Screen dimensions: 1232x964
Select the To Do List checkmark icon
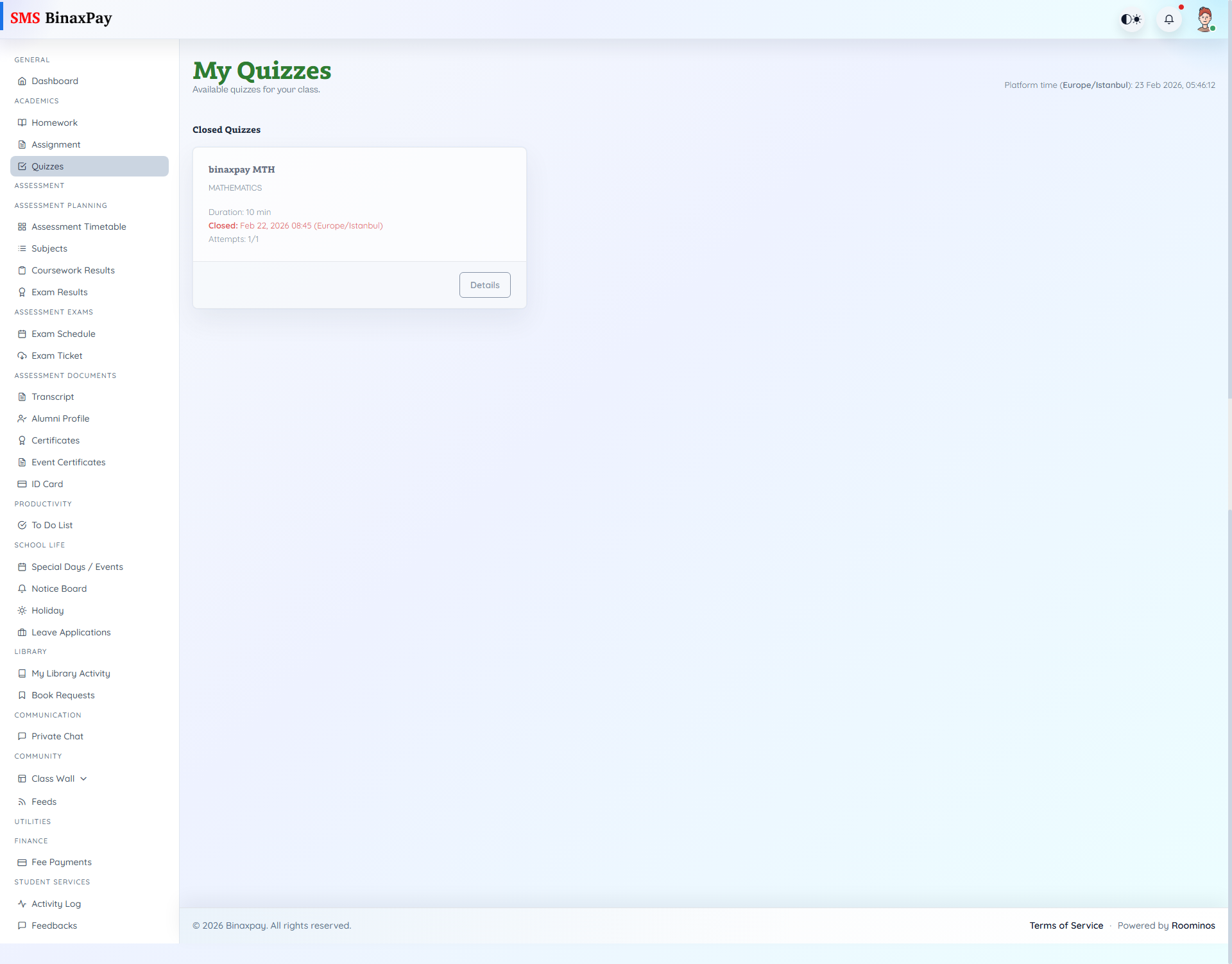22,525
